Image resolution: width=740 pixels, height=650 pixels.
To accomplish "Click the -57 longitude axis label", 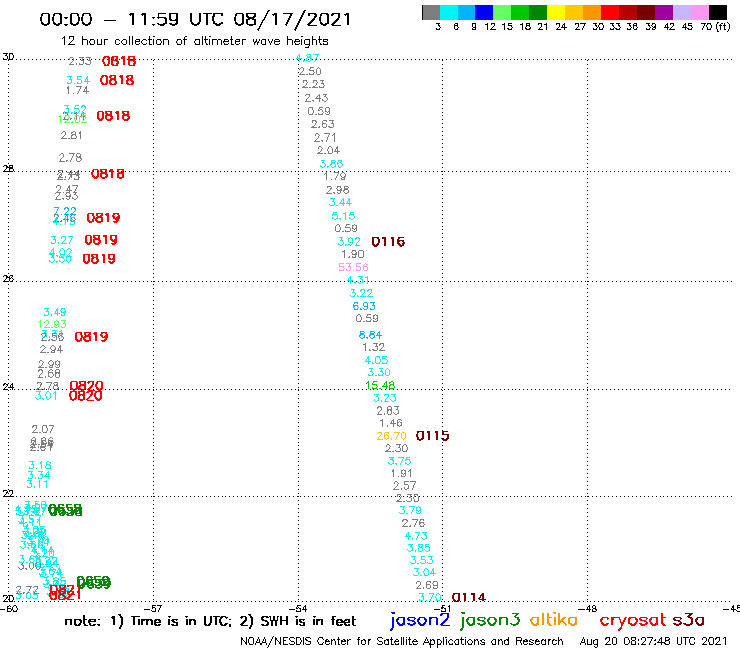I will (x=153, y=609).
